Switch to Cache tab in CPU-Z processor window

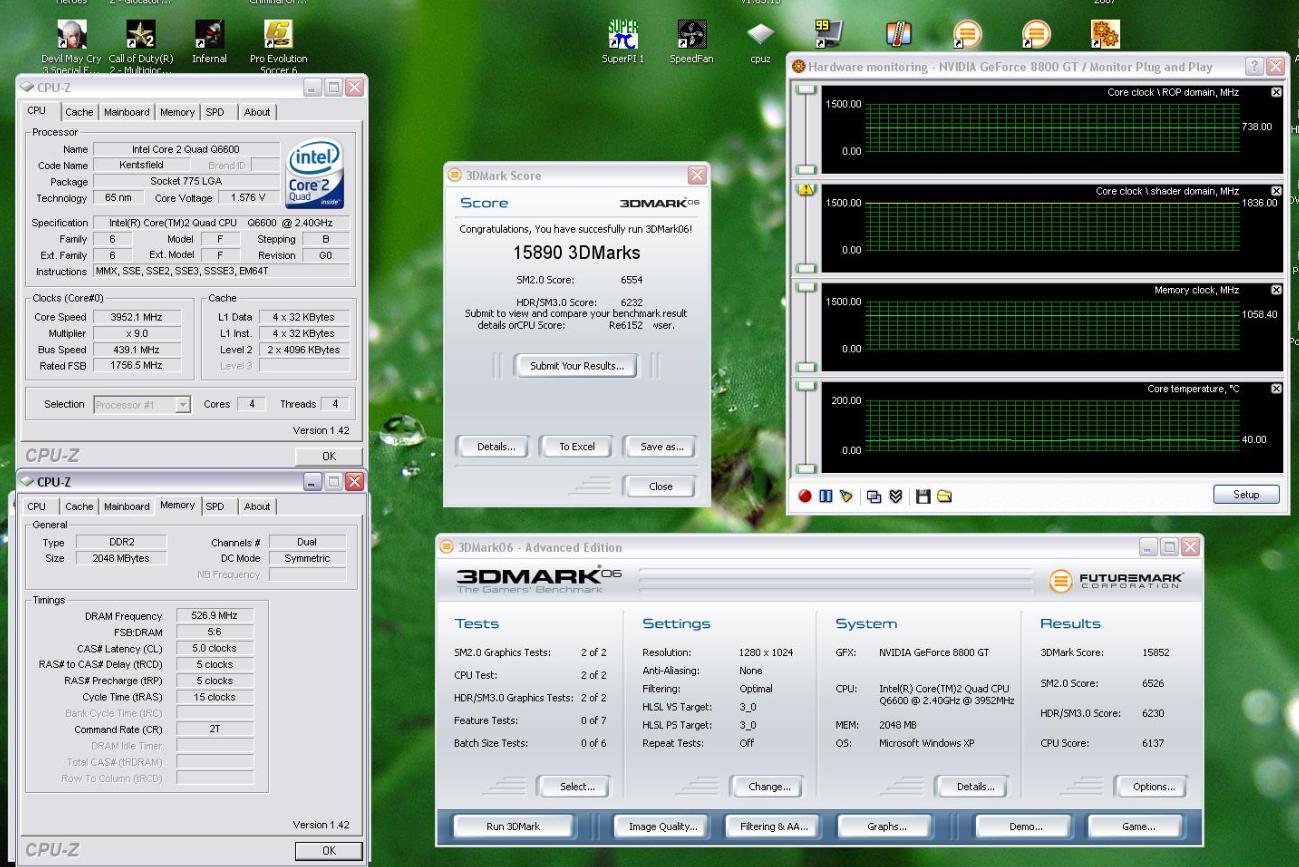(79, 112)
